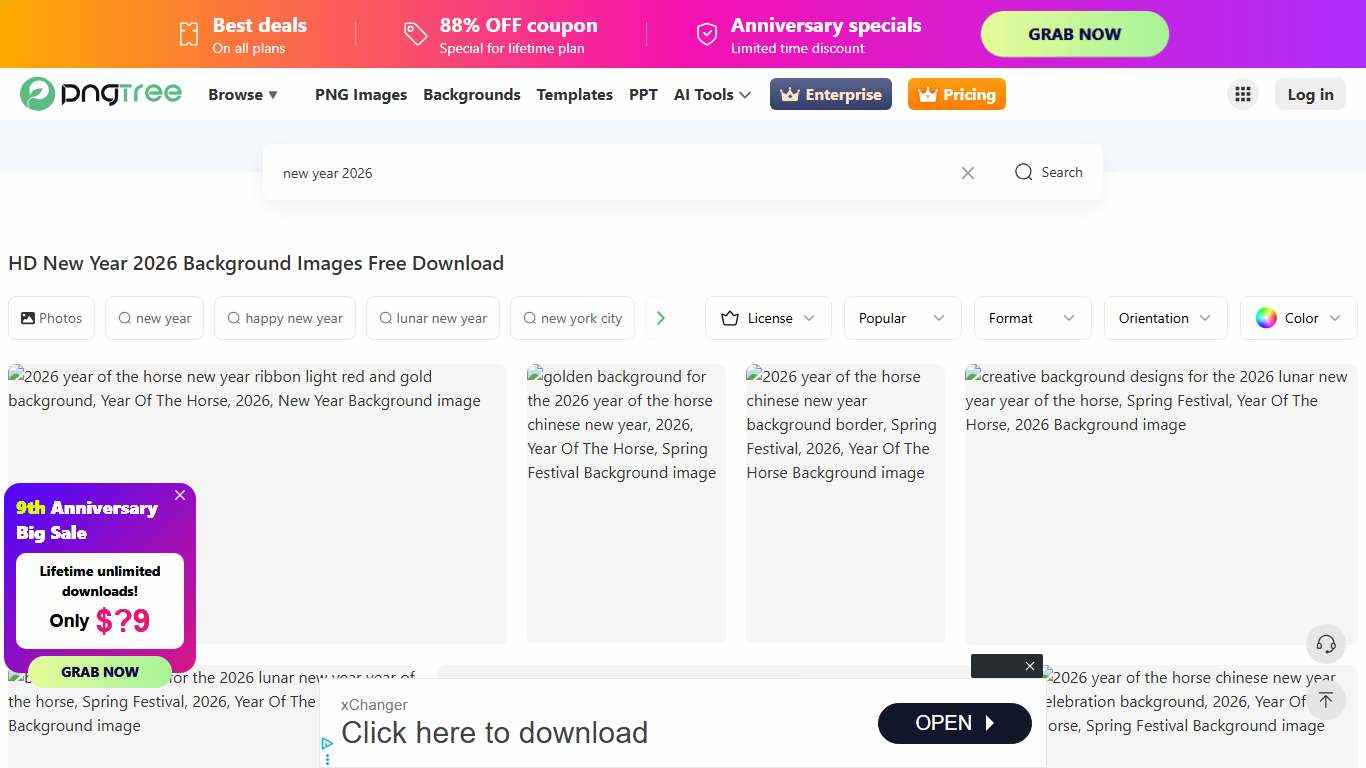Select the 'lunar new year' tag
The width and height of the screenshot is (1366, 768).
click(432, 318)
